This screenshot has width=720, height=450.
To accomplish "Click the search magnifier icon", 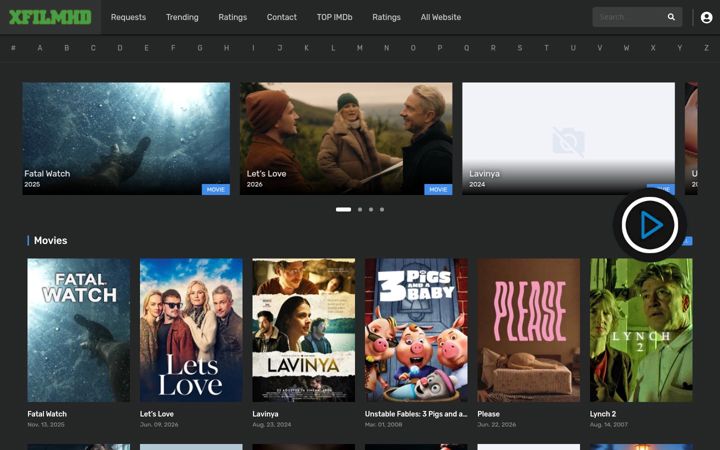I will pos(671,17).
